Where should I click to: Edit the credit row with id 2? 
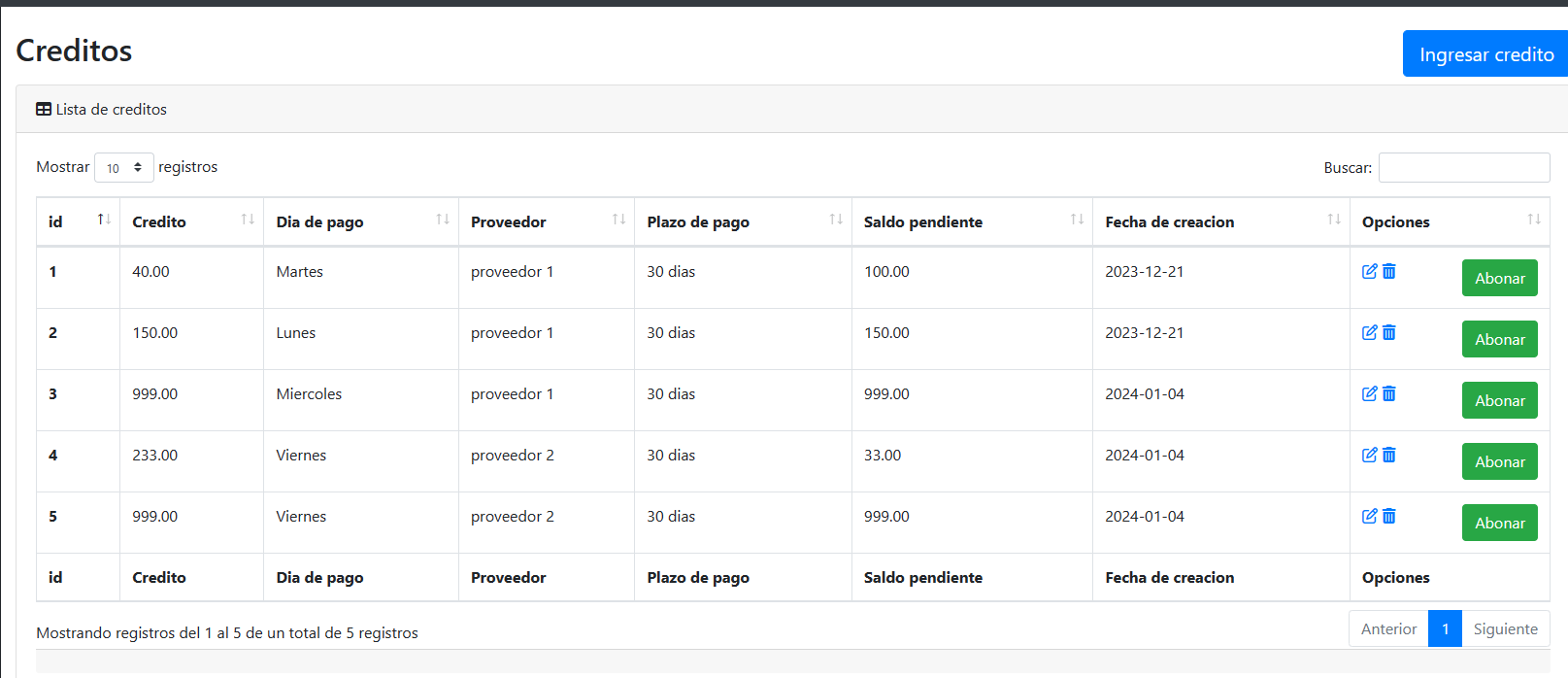[x=1370, y=332]
